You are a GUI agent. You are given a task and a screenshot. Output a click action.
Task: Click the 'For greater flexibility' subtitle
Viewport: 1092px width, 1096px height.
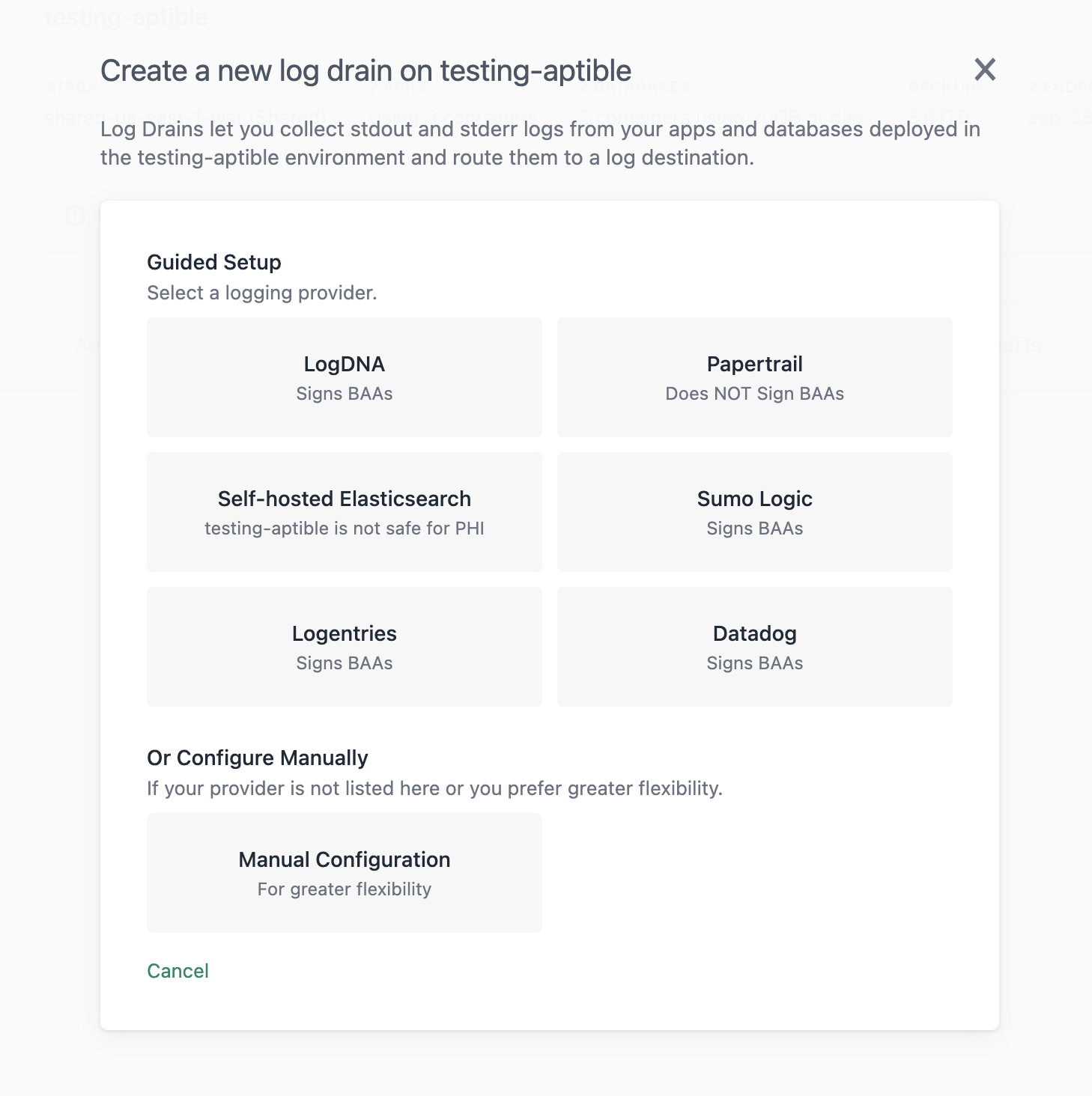click(x=345, y=889)
